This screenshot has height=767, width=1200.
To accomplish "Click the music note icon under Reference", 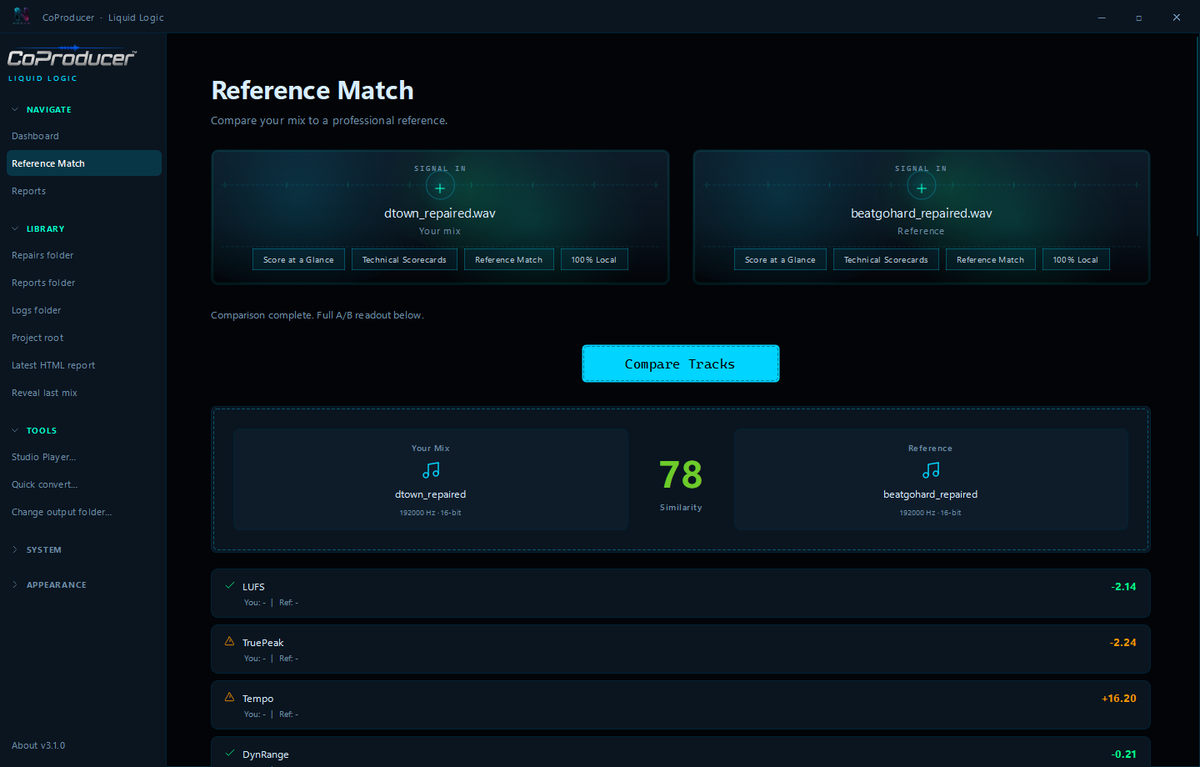I will [x=930, y=470].
